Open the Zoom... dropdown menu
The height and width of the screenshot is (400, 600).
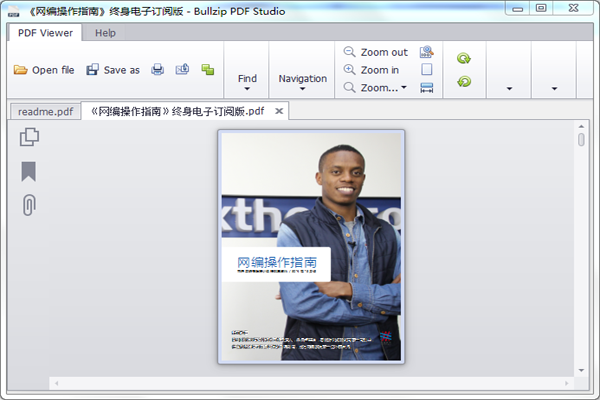click(x=375, y=88)
